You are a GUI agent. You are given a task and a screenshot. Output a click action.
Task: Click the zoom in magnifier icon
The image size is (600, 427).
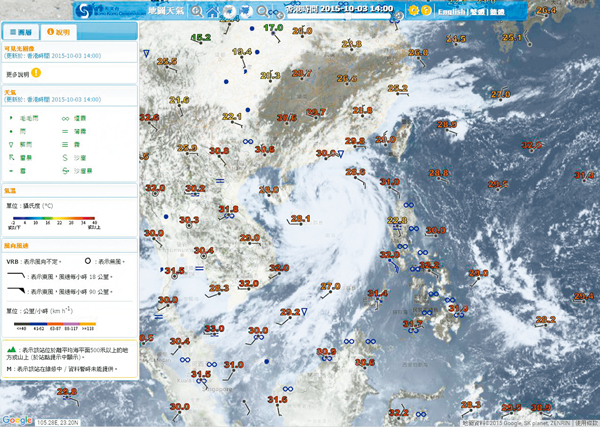tap(197, 11)
